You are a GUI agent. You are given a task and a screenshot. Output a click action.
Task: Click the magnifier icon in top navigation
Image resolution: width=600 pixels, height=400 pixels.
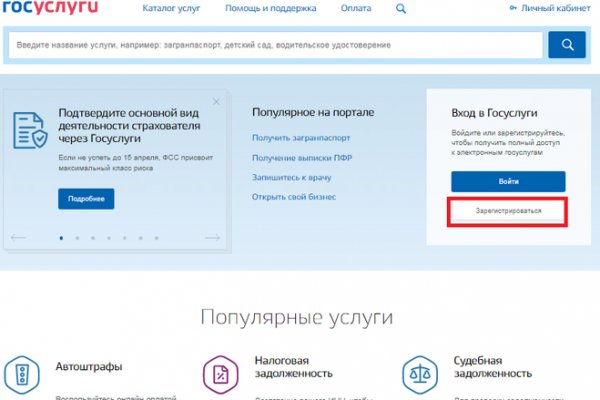pyautogui.click(x=401, y=9)
